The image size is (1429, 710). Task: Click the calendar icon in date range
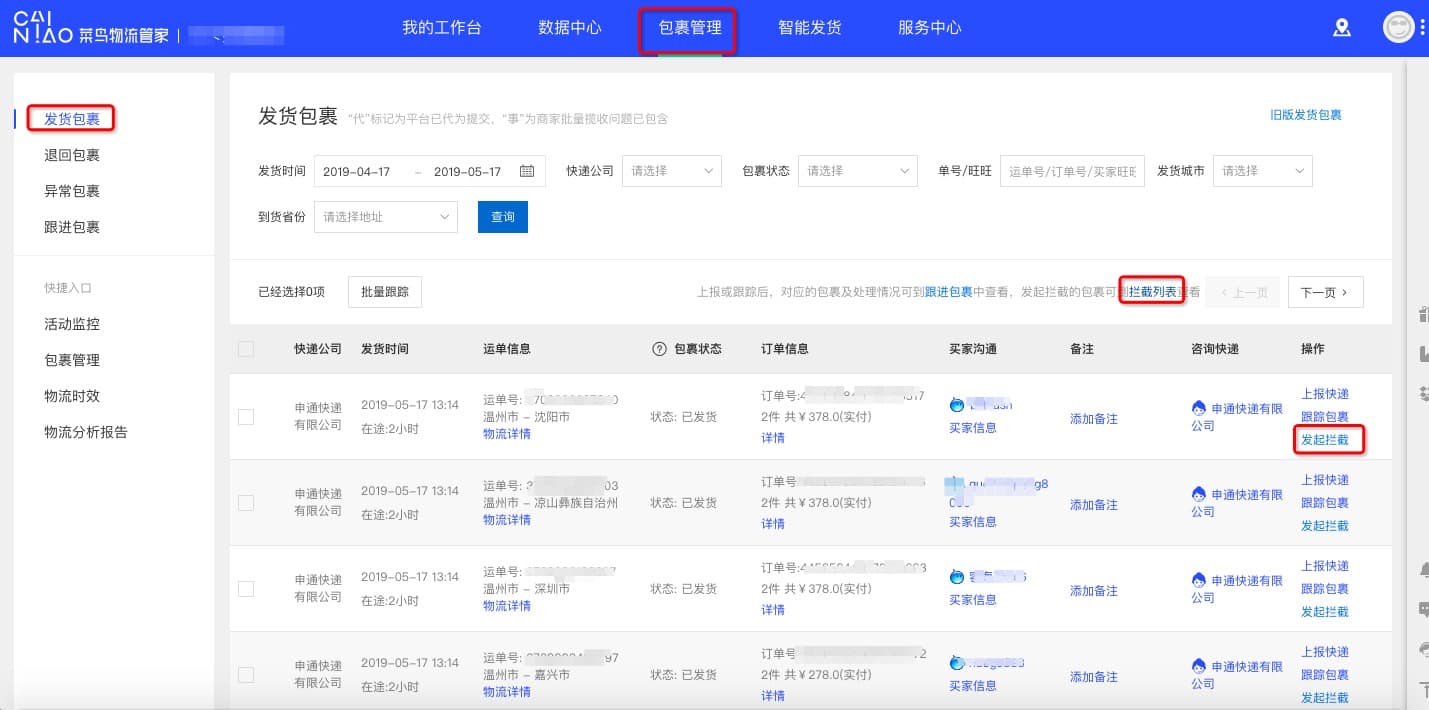click(527, 171)
